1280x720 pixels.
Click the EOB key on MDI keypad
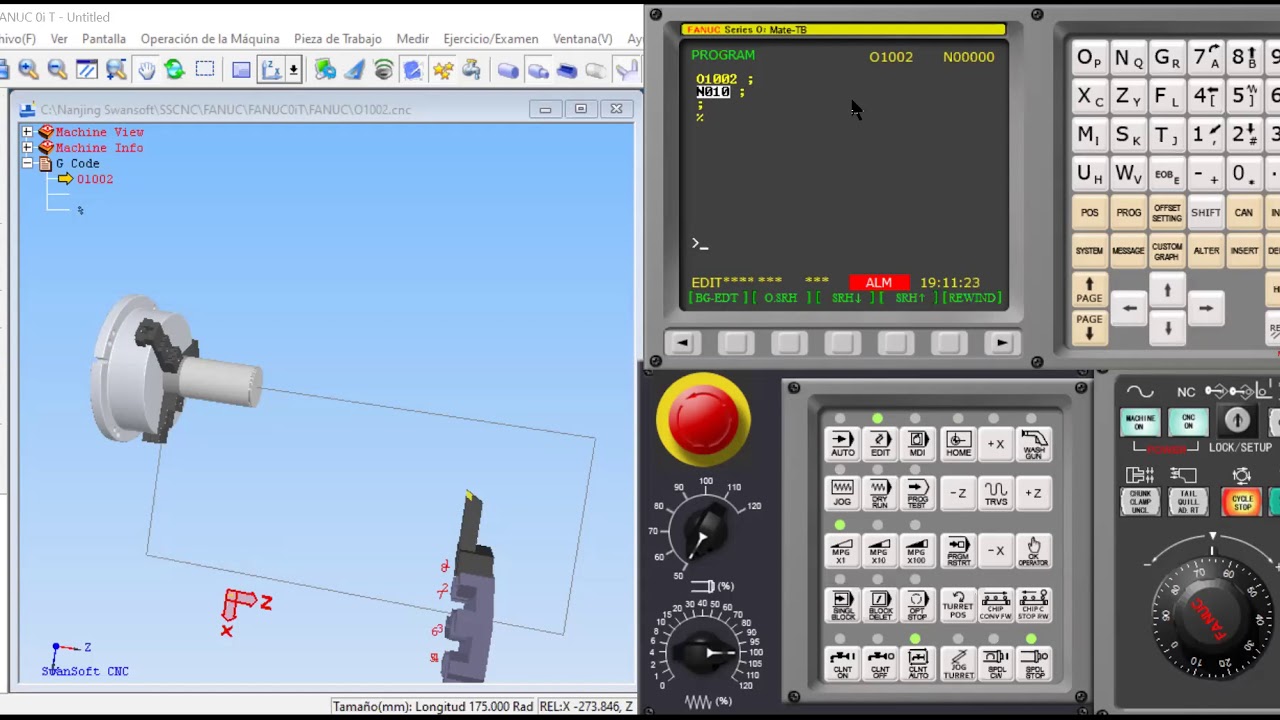[1167, 174]
